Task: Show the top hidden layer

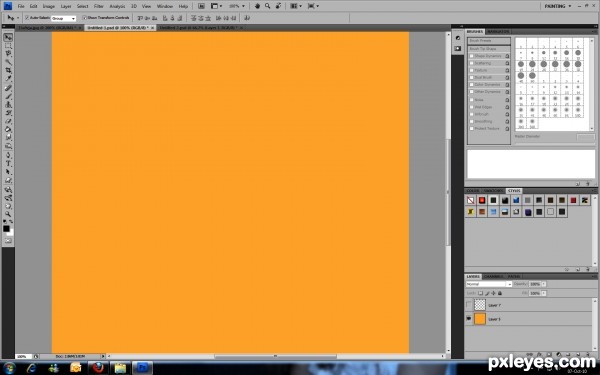Action: click(x=469, y=305)
